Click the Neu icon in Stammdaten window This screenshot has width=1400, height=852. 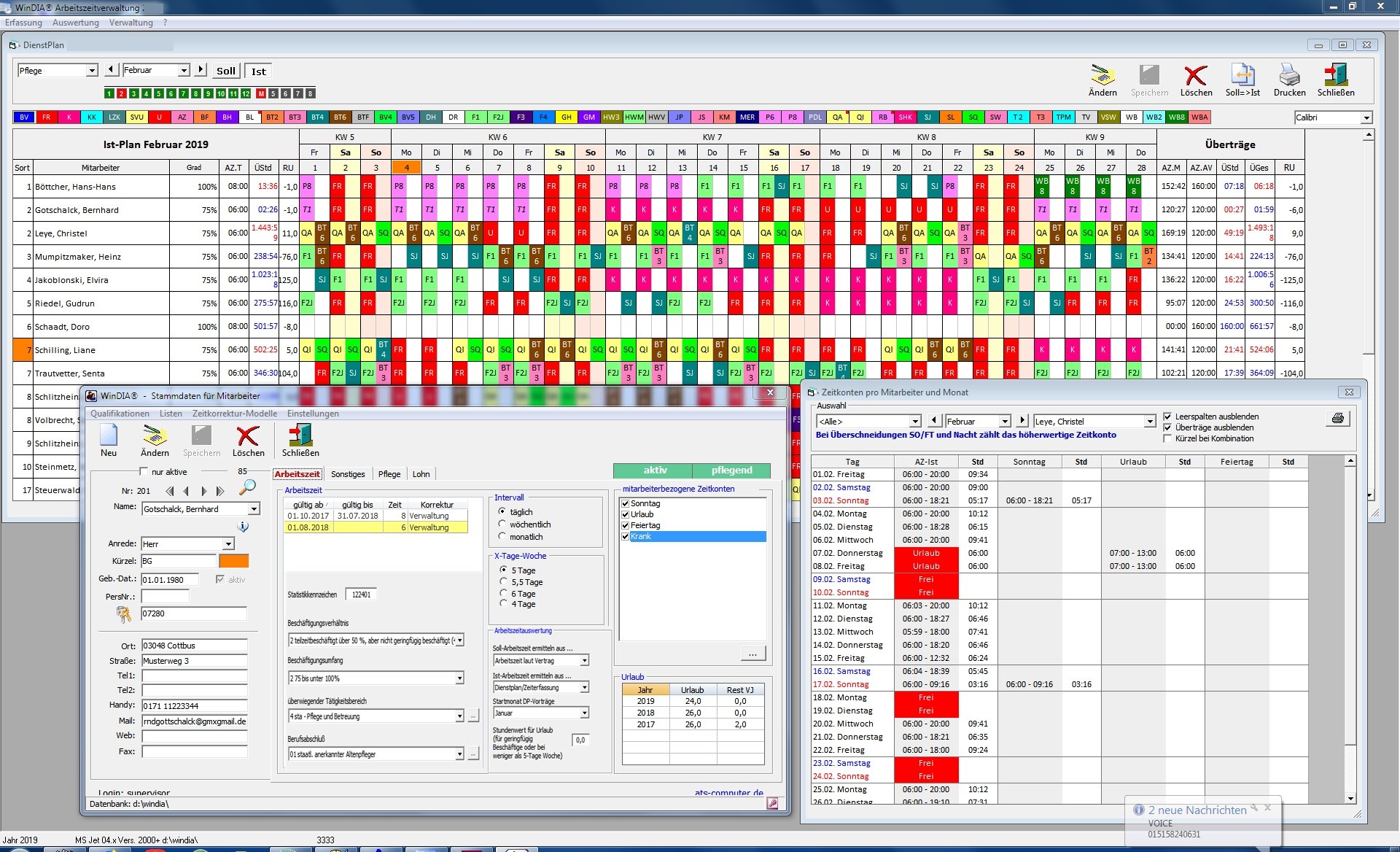point(109,435)
